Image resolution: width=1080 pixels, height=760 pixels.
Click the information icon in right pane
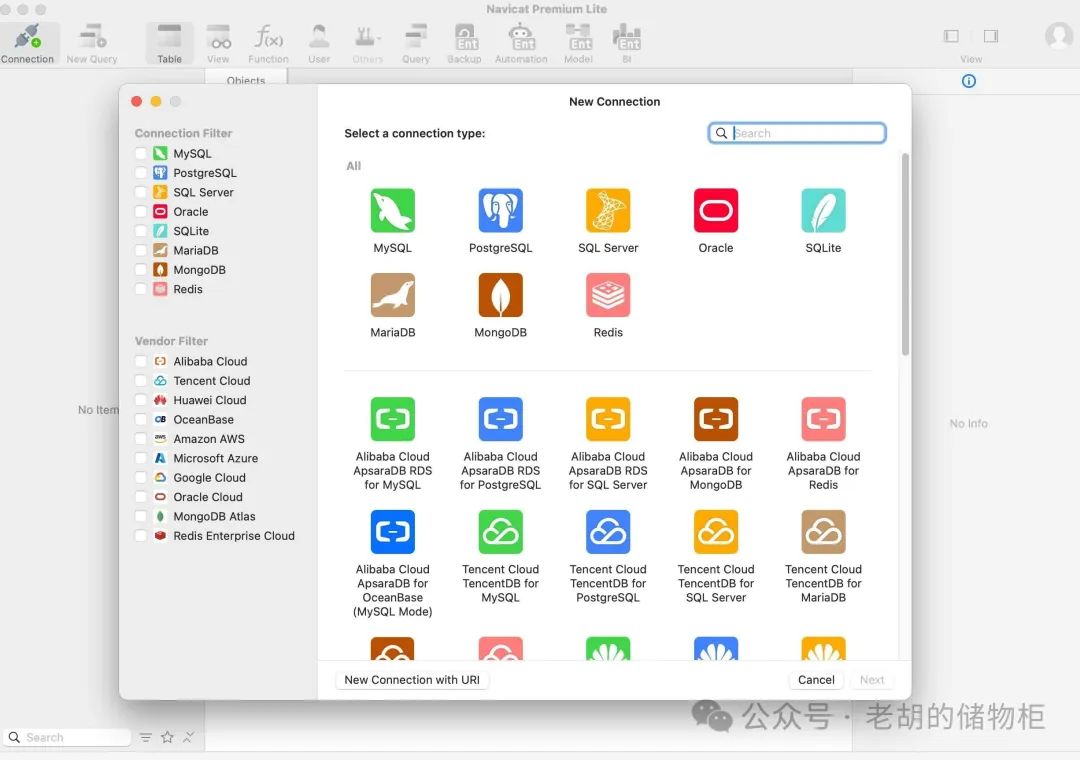pos(968,81)
